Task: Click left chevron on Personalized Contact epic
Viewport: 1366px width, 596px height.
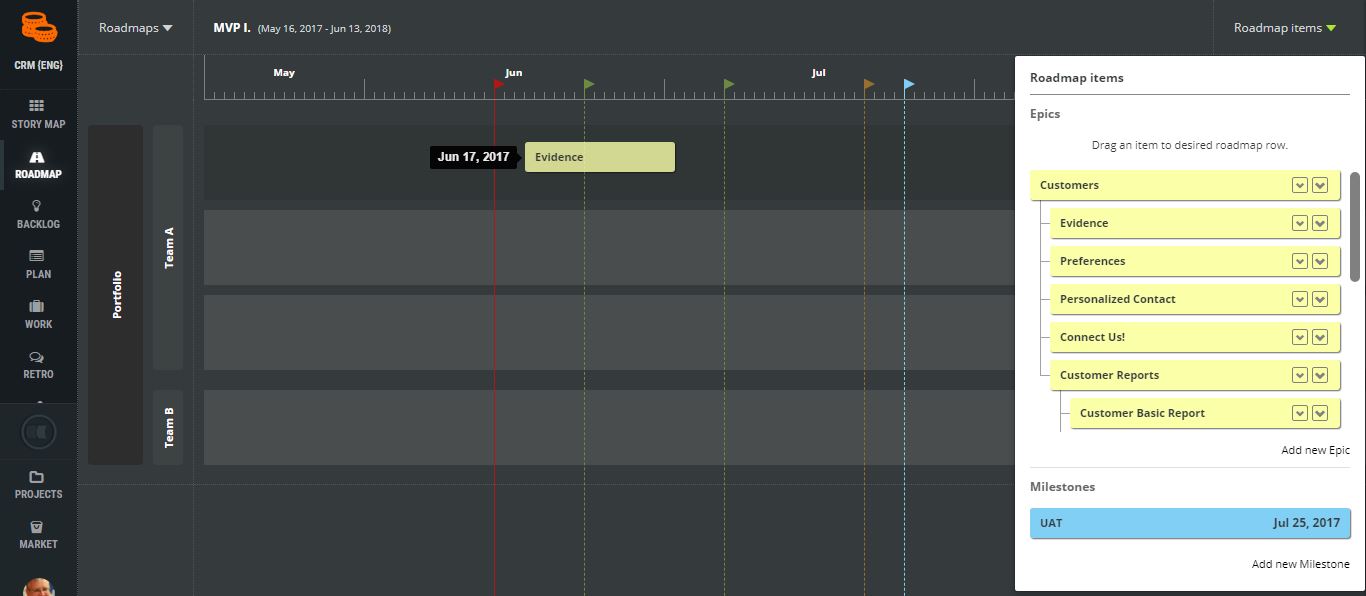Action: tap(1300, 299)
